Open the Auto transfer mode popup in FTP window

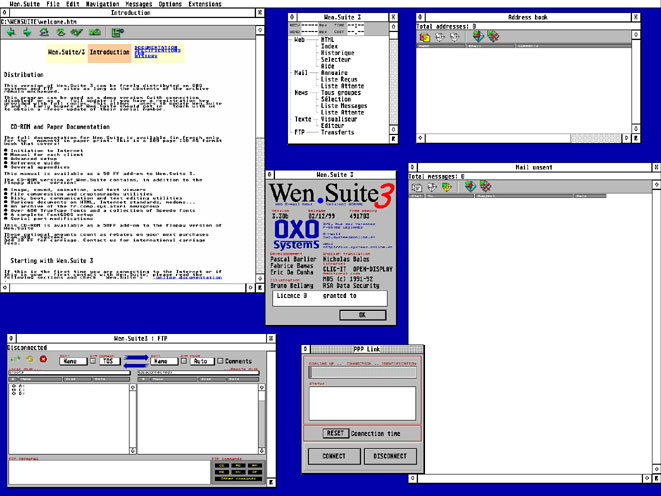202,361
